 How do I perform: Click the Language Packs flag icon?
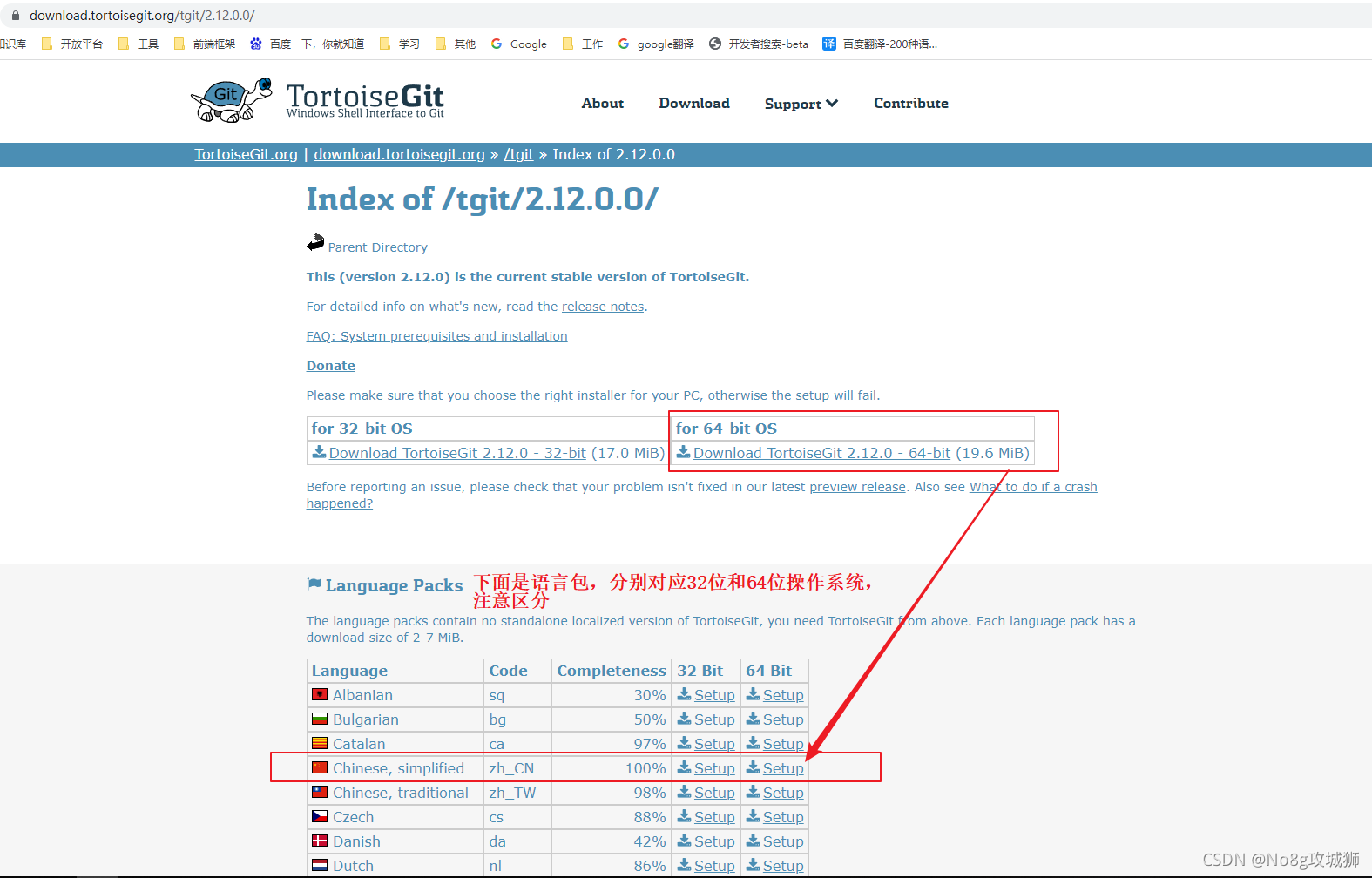click(314, 584)
